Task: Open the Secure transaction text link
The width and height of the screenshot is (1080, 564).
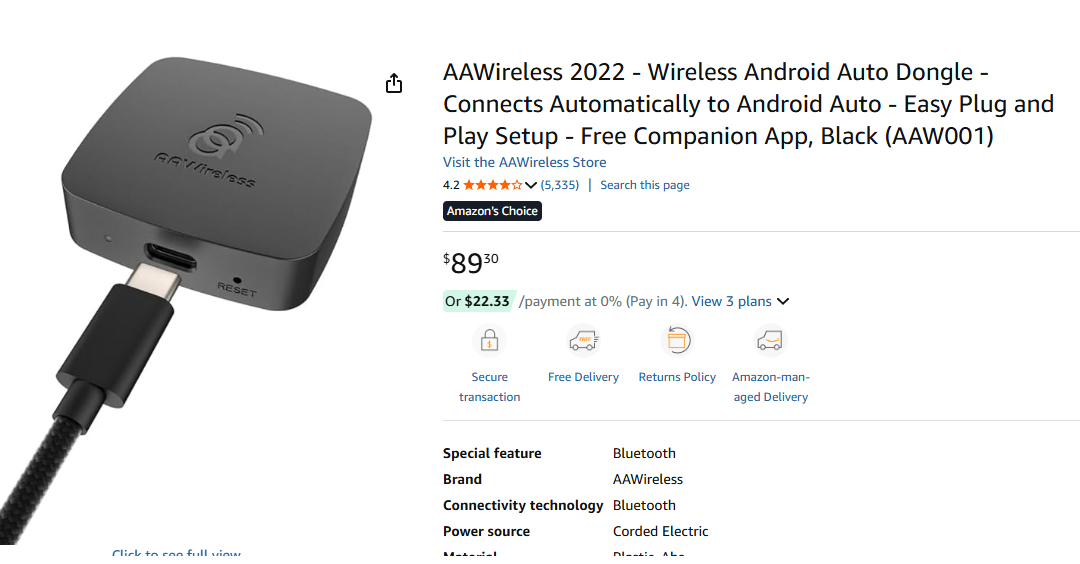Action: tap(489, 387)
